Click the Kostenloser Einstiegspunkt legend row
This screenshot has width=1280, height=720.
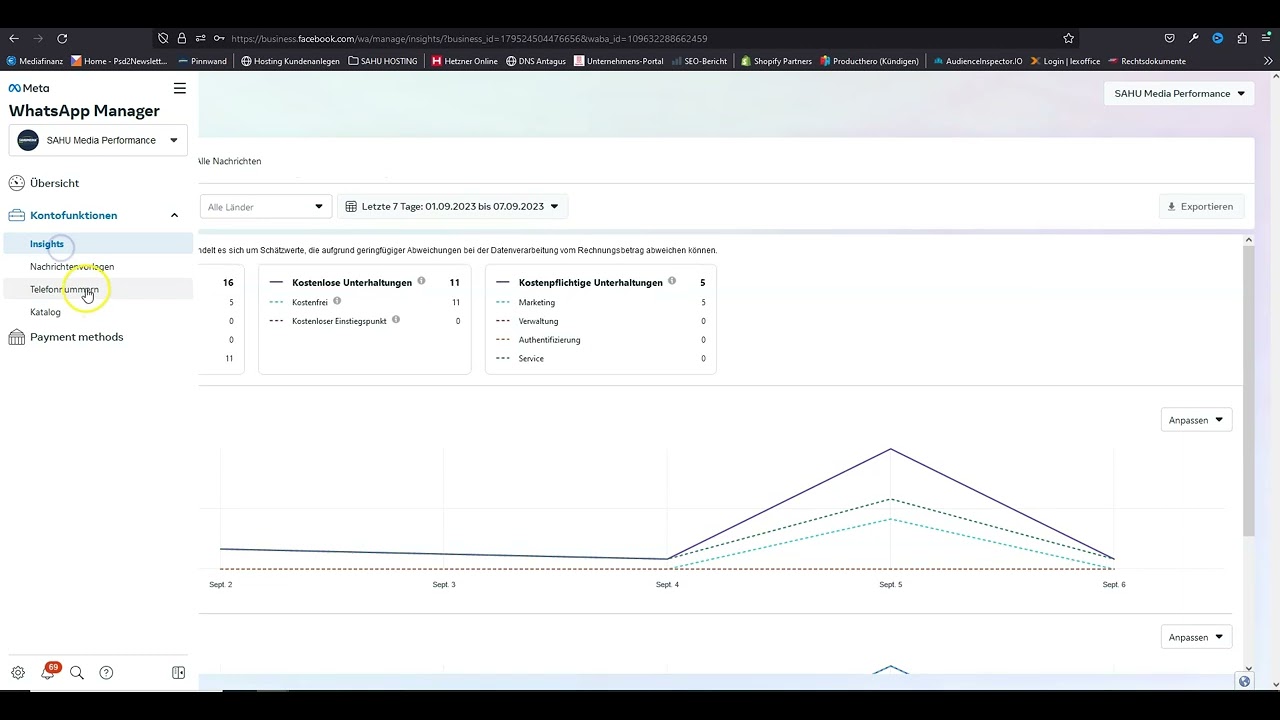click(x=365, y=321)
